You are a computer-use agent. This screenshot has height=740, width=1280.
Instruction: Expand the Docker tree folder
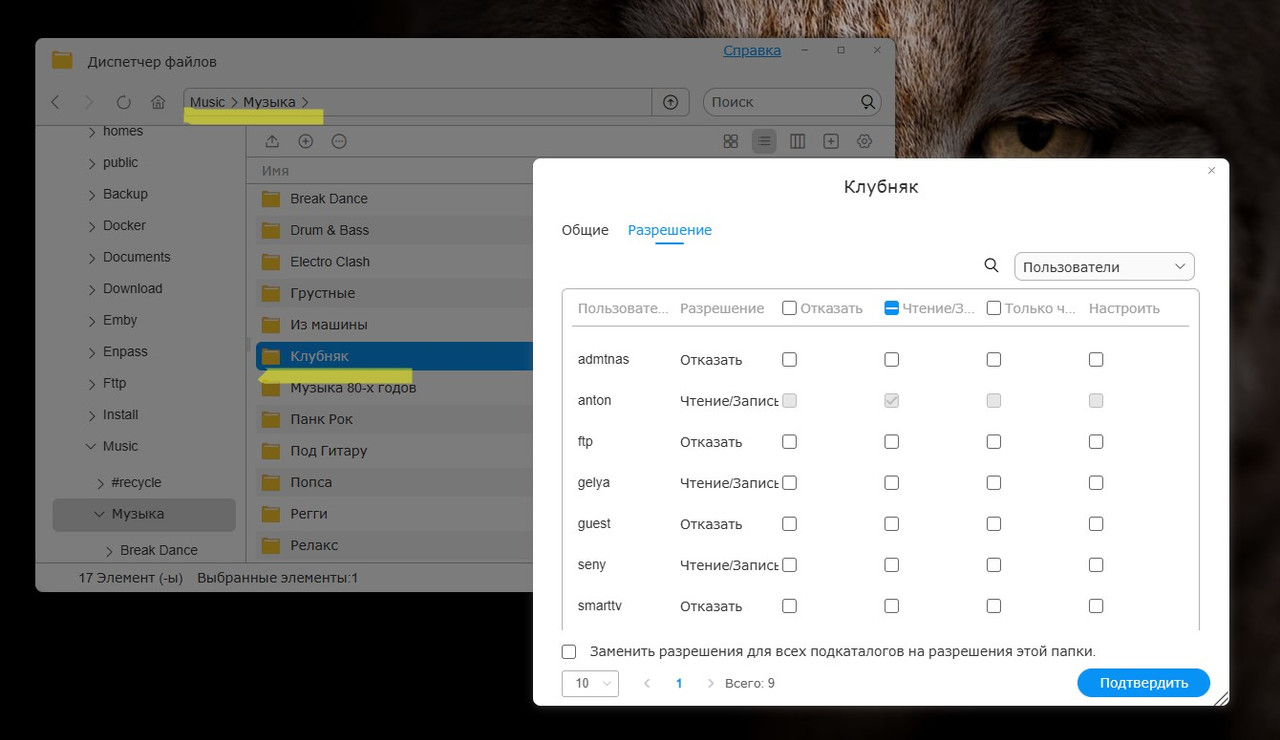tap(92, 226)
